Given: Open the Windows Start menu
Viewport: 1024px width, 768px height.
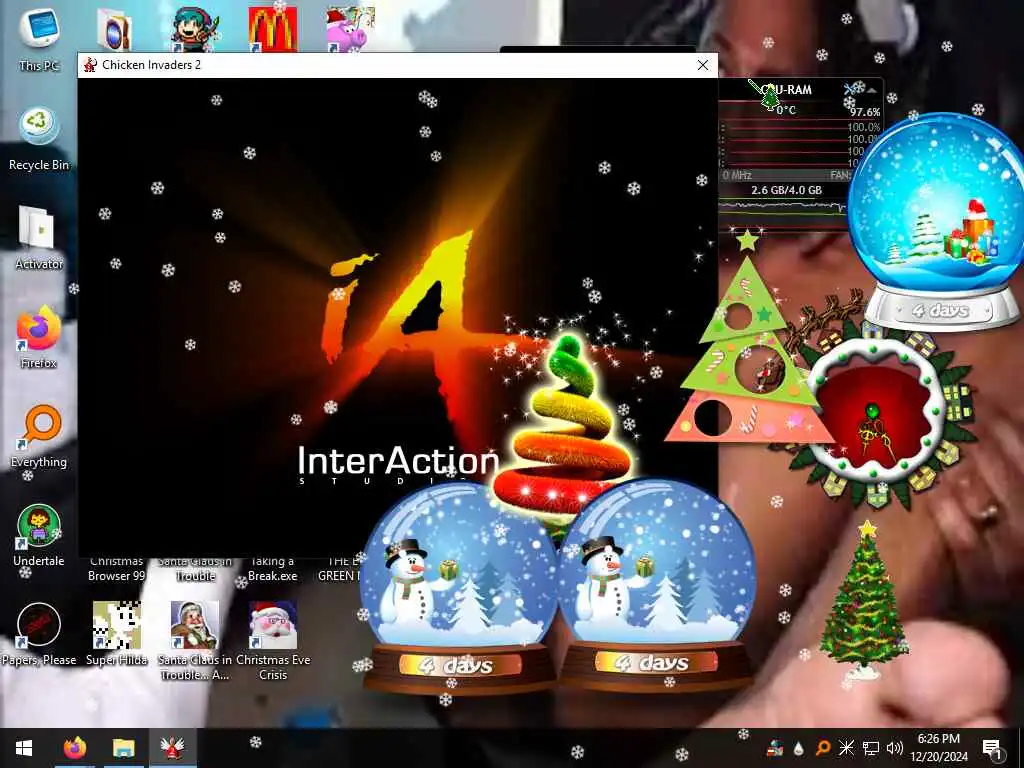Looking at the screenshot, I should click(x=24, y=748).
